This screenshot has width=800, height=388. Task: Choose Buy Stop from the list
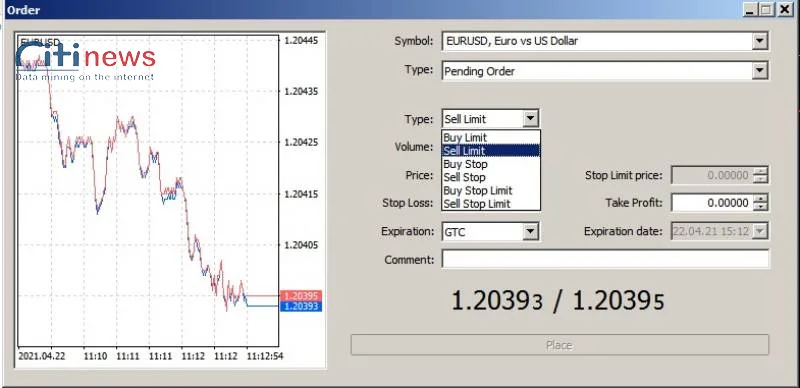490,164
